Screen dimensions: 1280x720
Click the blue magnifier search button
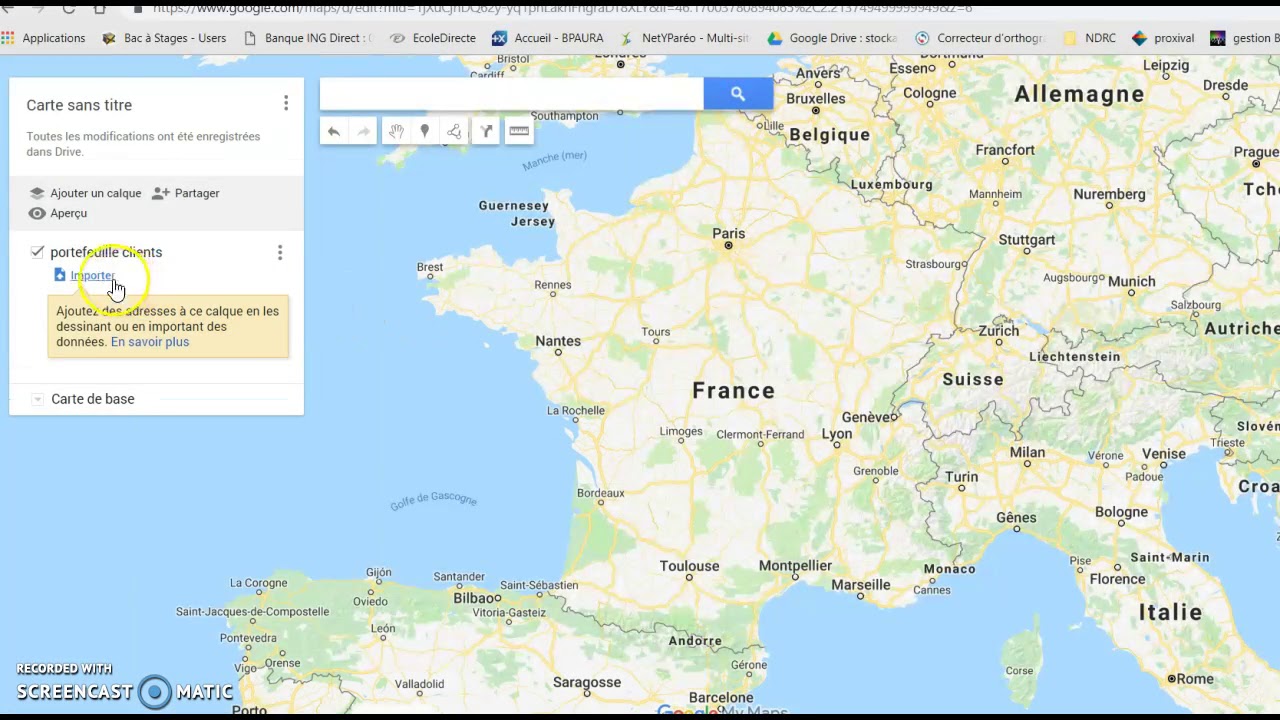[738, 94]
